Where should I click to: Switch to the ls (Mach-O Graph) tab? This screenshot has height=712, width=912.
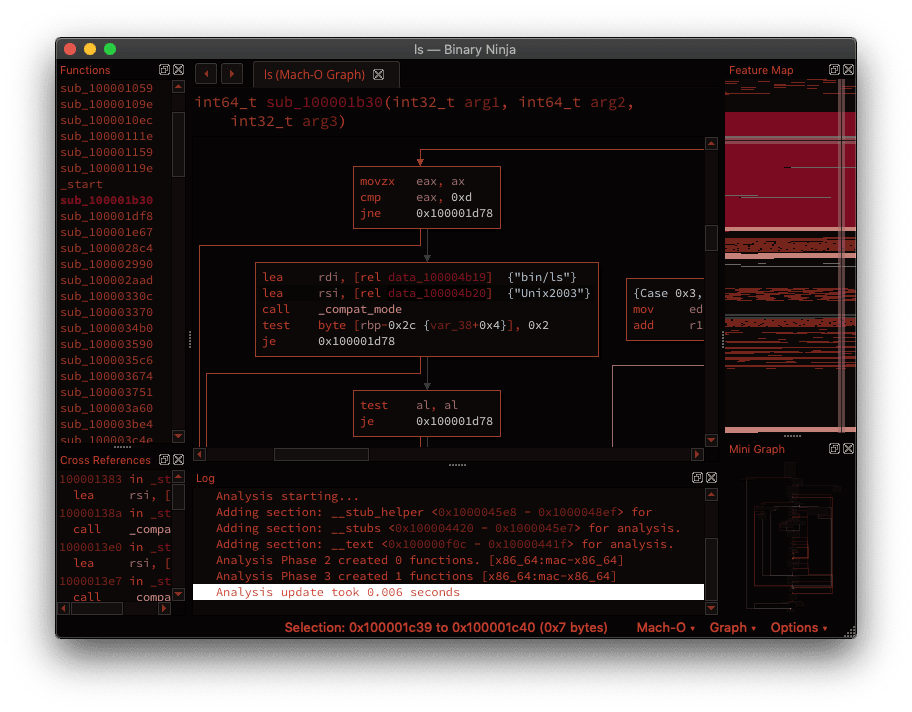tap(314, 75)
